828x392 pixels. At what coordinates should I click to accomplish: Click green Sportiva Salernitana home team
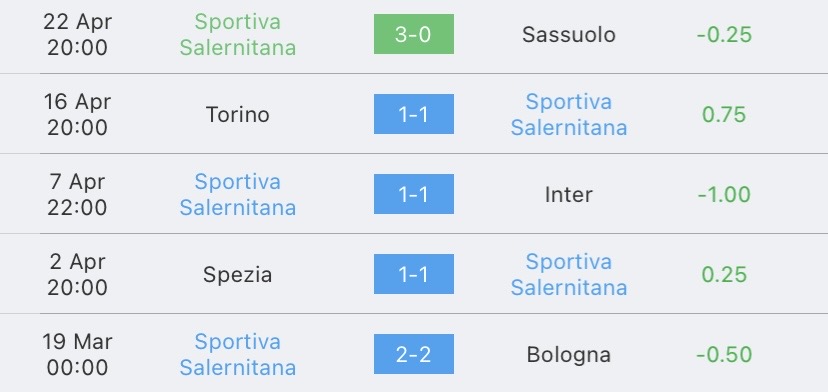[237, 34]
